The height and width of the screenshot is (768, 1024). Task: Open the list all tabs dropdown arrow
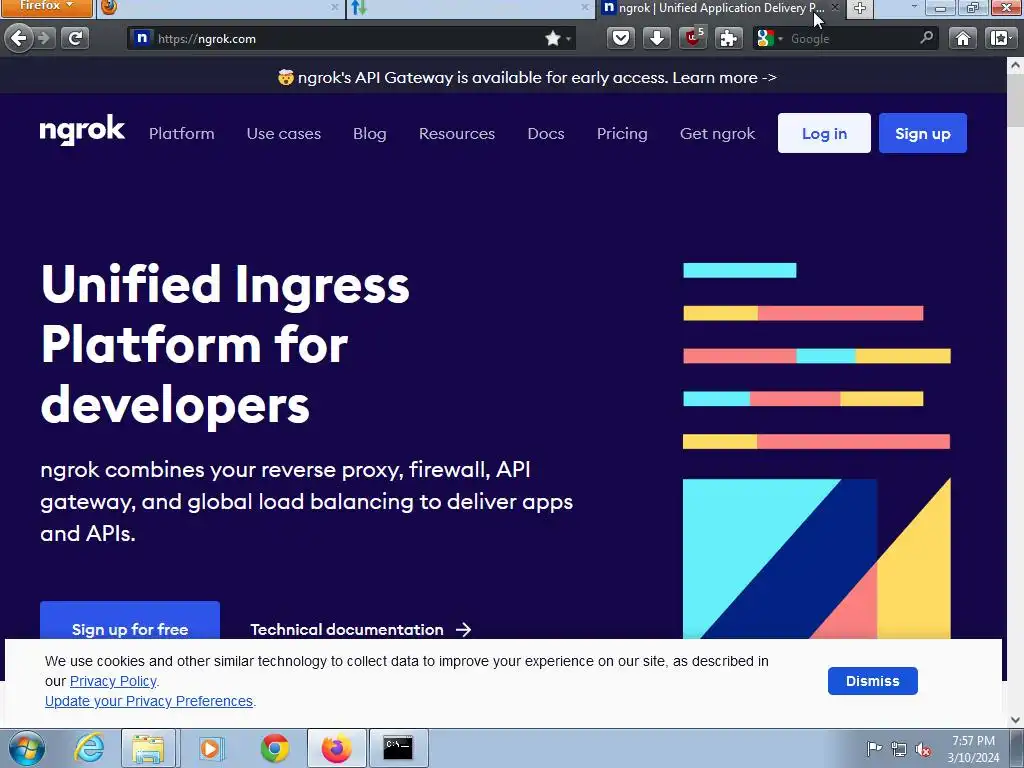coord(914,7)
